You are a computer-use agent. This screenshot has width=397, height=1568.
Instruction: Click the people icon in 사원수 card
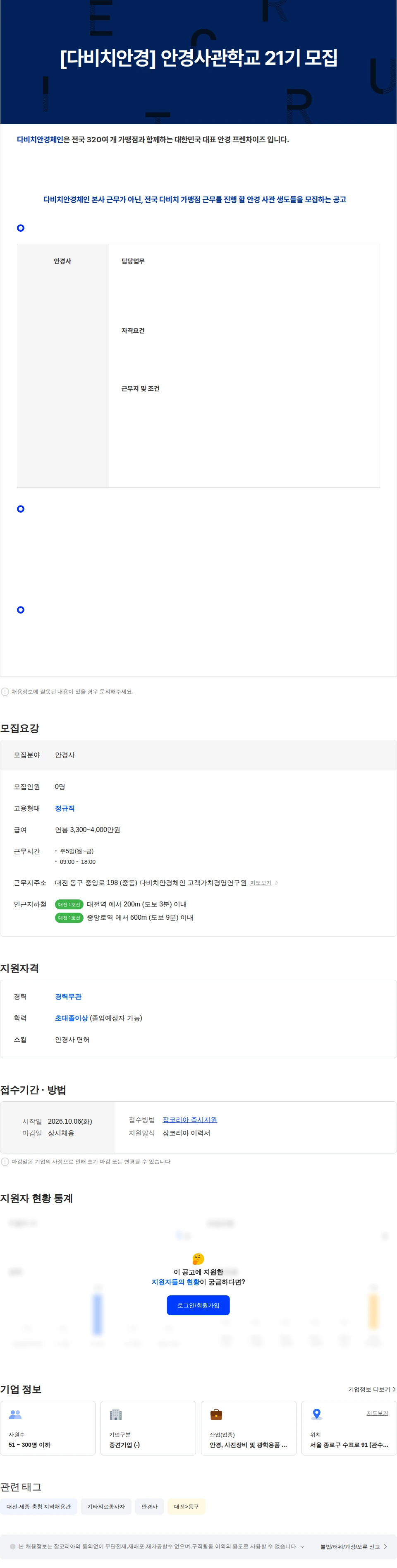tap(15, 1414)
